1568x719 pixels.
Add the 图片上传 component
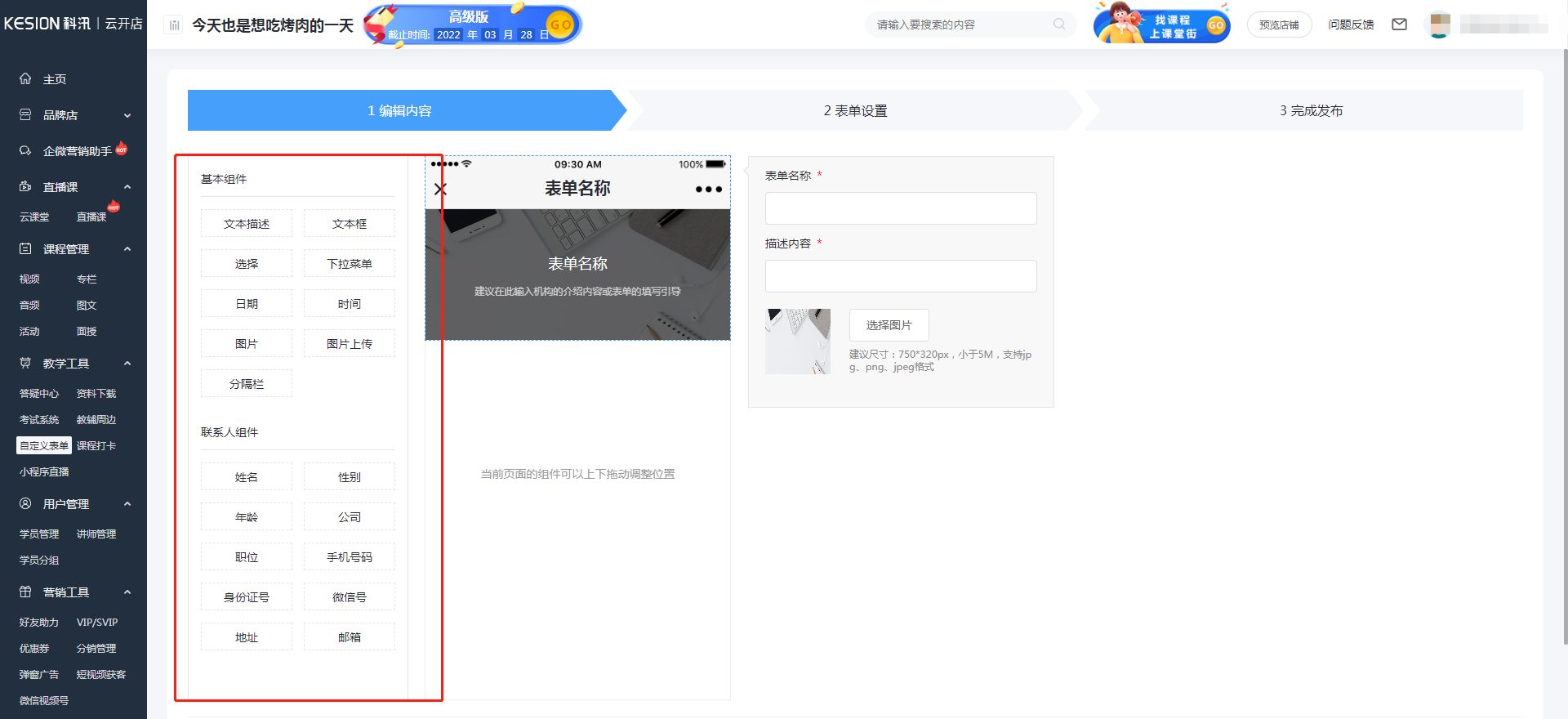click(x=350, y=344)
